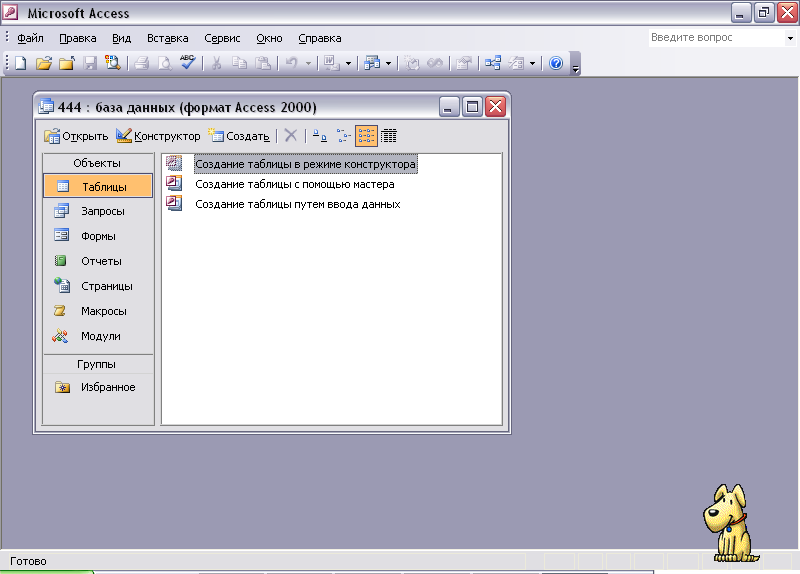This screenshot has height=574, width=800.
Task: Click the Office Assistant dog
Action: click(x=730, y=523)
